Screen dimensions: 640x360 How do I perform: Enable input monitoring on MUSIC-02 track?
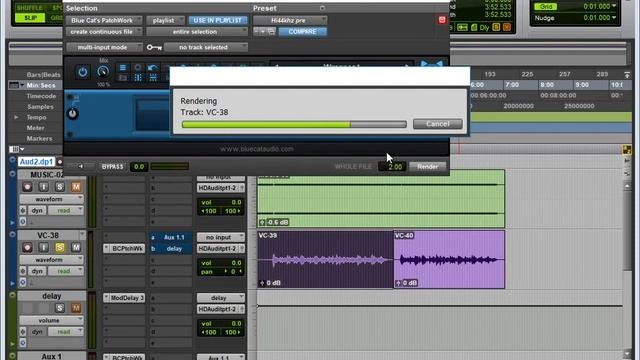coord(44,187)
